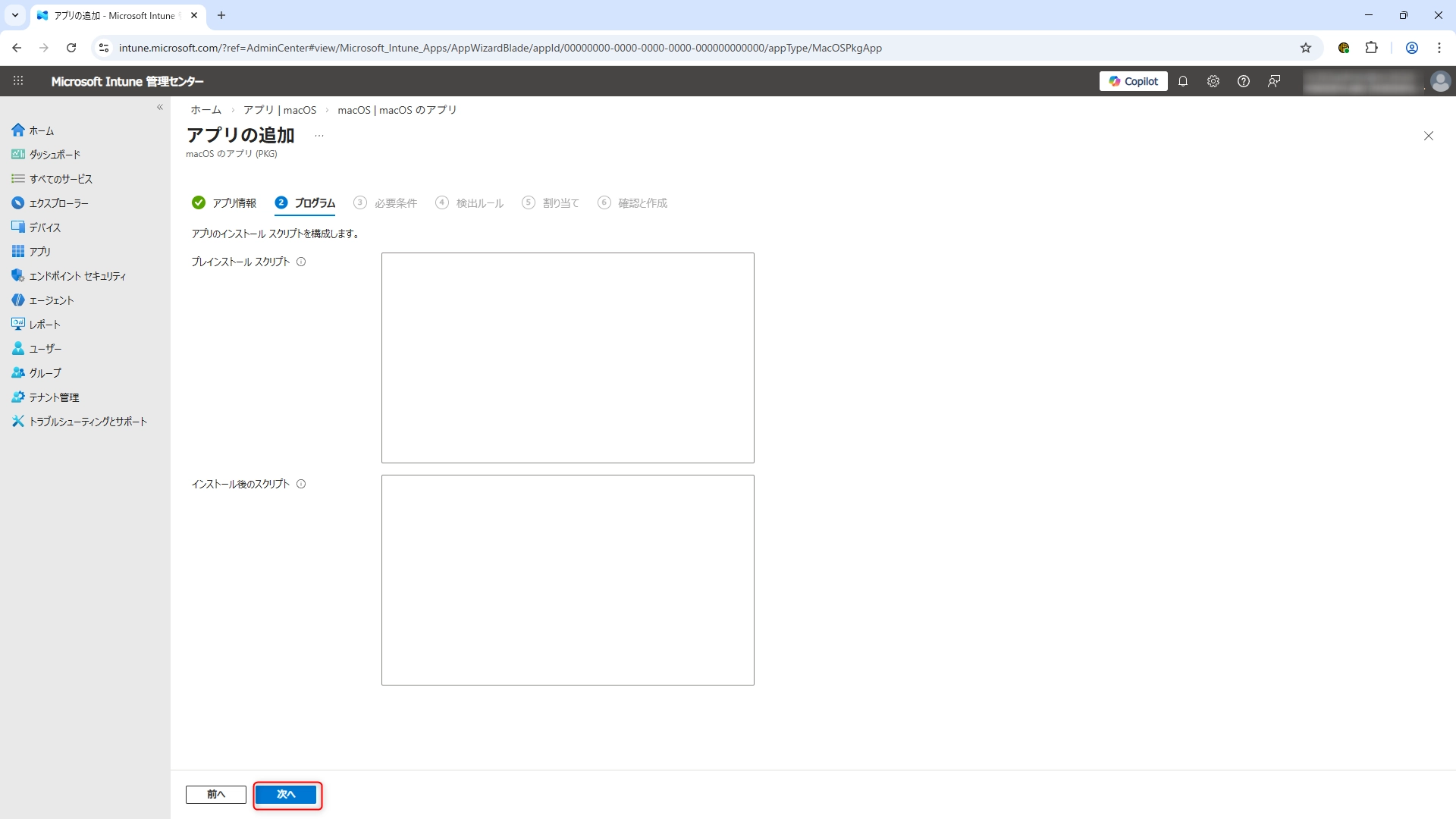Show post-install script info tooltip icon
1456x819 pixels.
point(301,484)
